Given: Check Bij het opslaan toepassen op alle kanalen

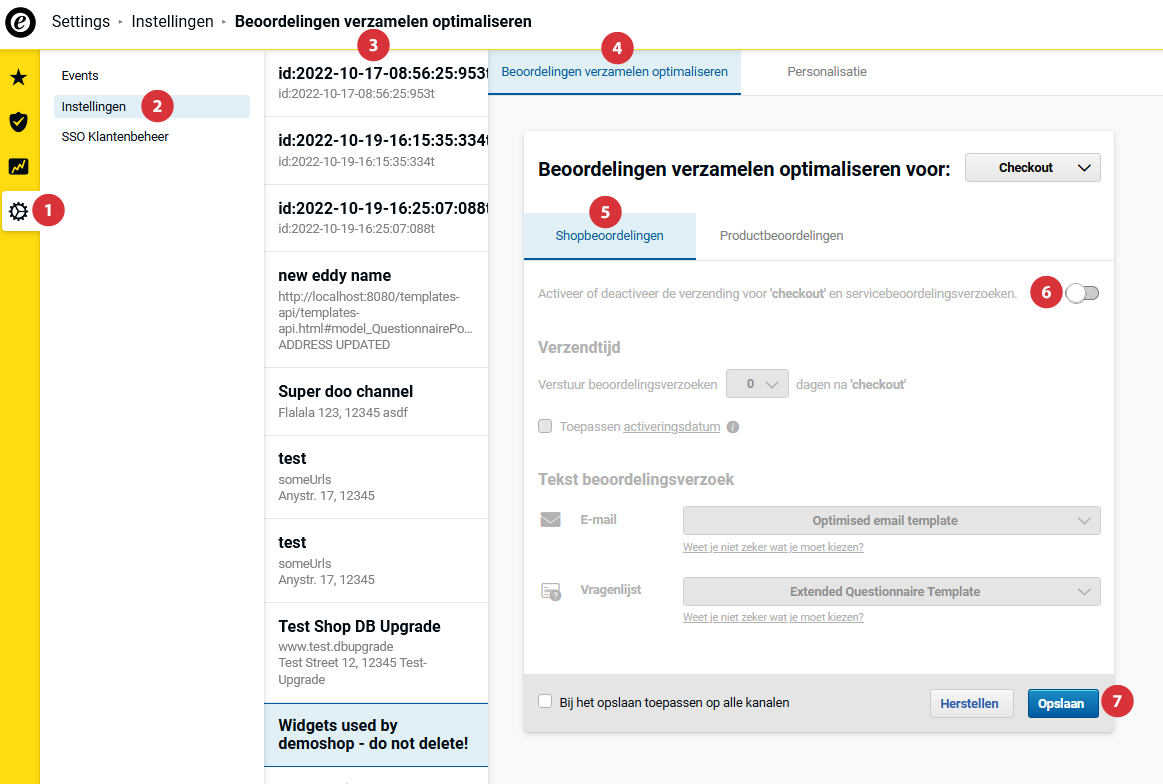Looking at the screenshot, I should (x=545, y=702).
